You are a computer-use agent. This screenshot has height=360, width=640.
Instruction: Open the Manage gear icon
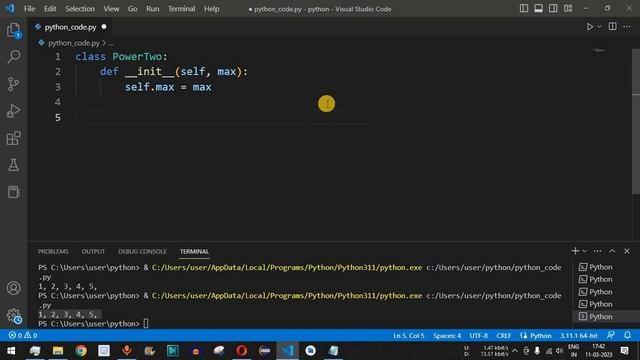13,316
